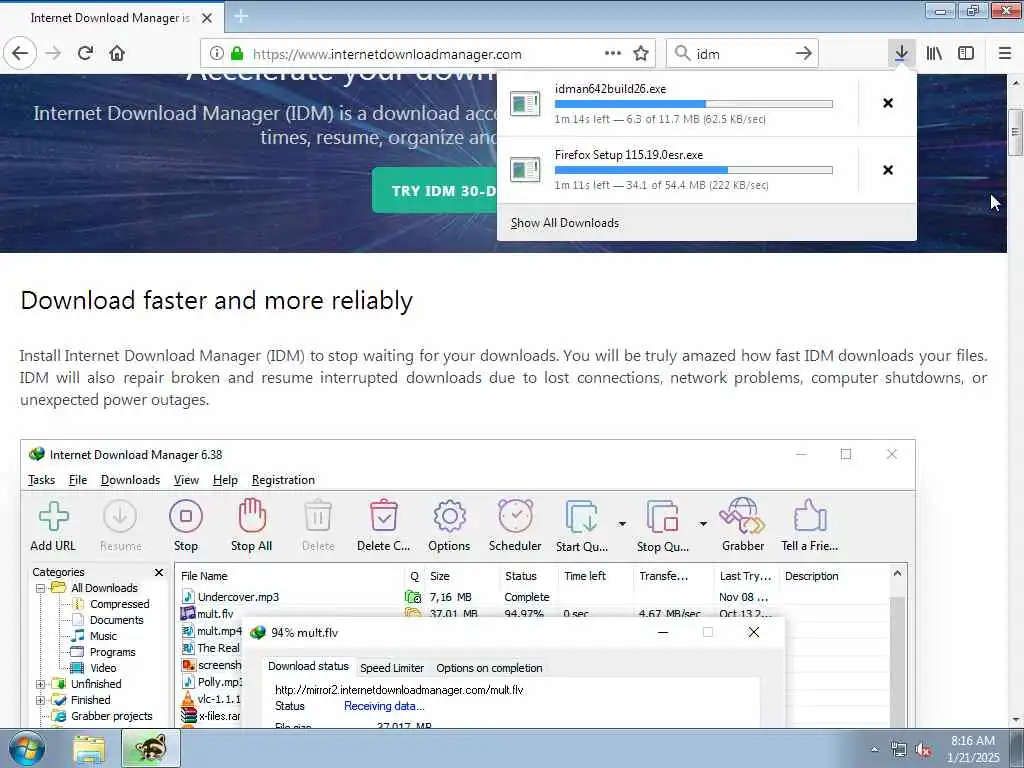Image resolution: width=1024 pixels, height=768 pixels.
Task: Select the Compressed category
Action: [120, 604]
